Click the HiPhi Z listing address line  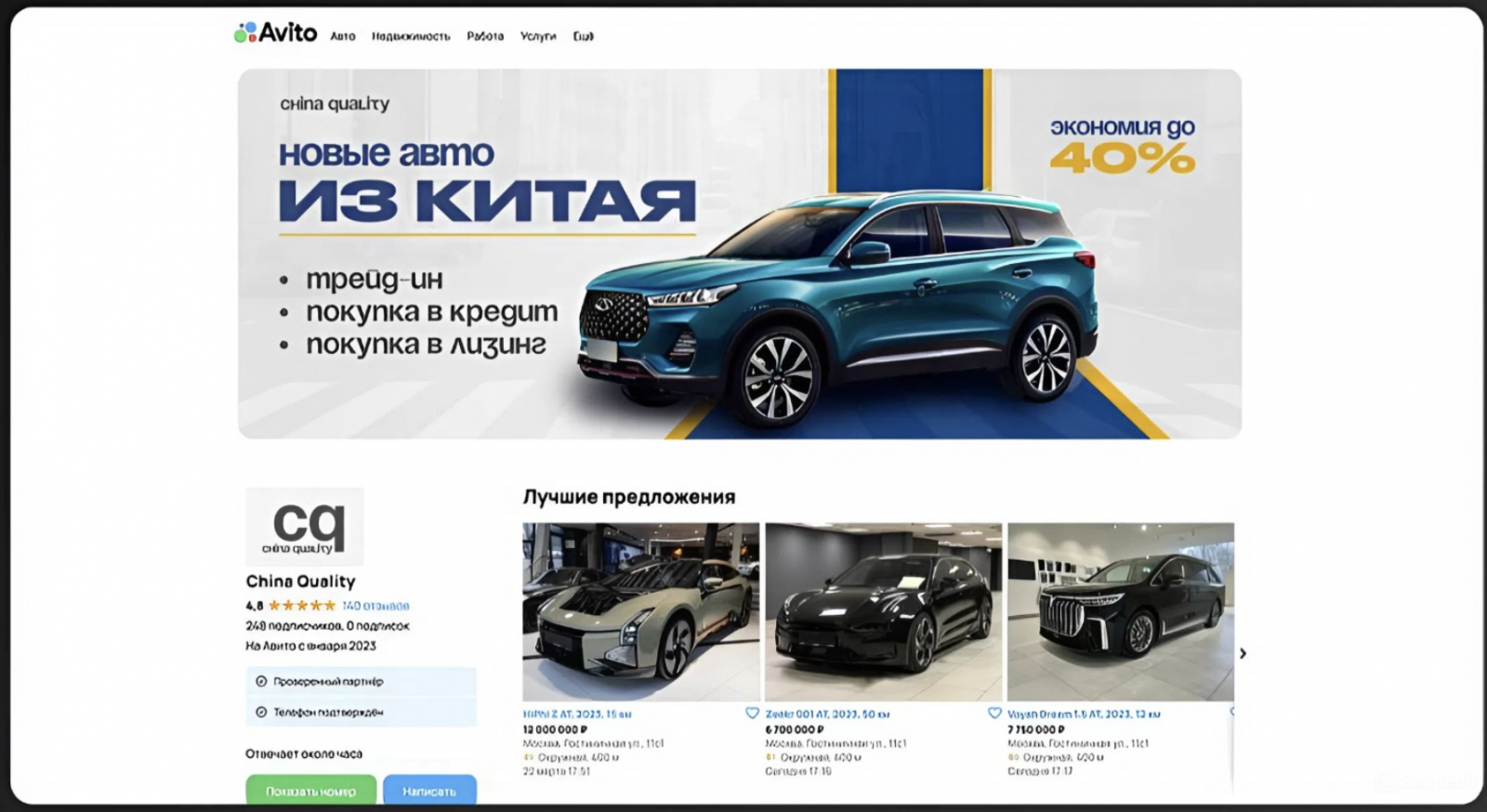tap(593, 743)
